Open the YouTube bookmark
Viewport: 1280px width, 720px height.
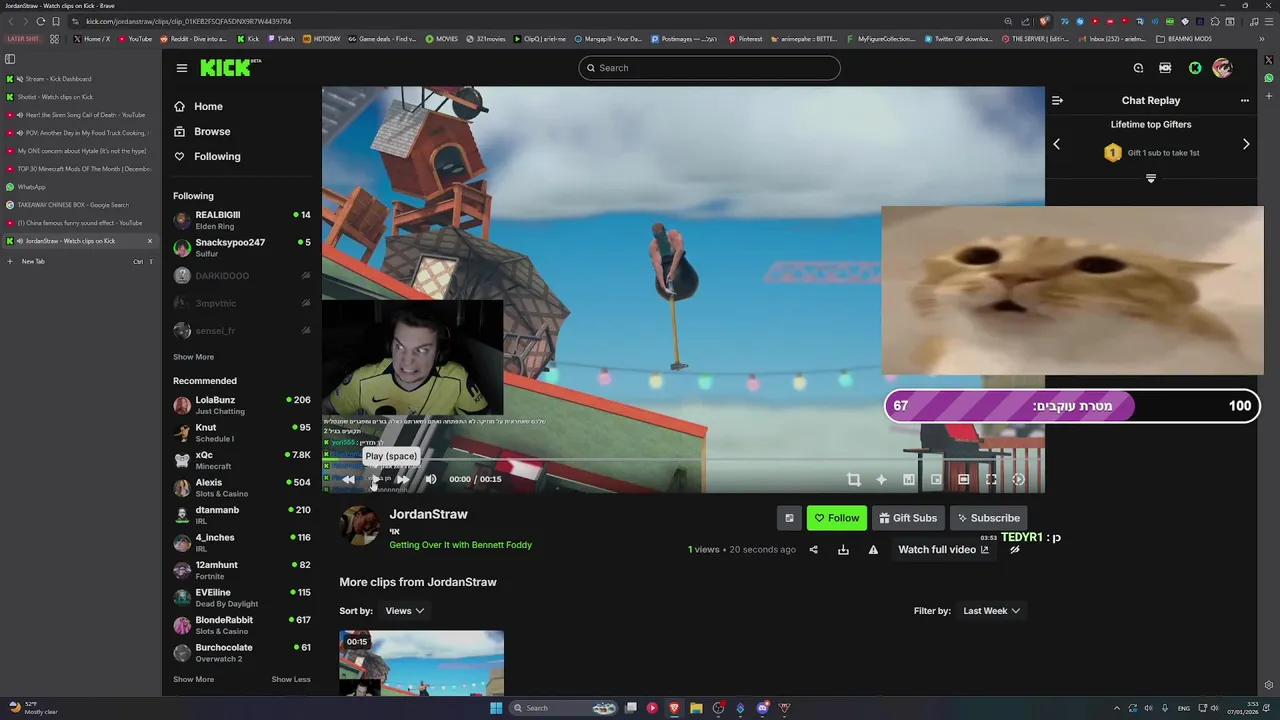tap(135, 39)
